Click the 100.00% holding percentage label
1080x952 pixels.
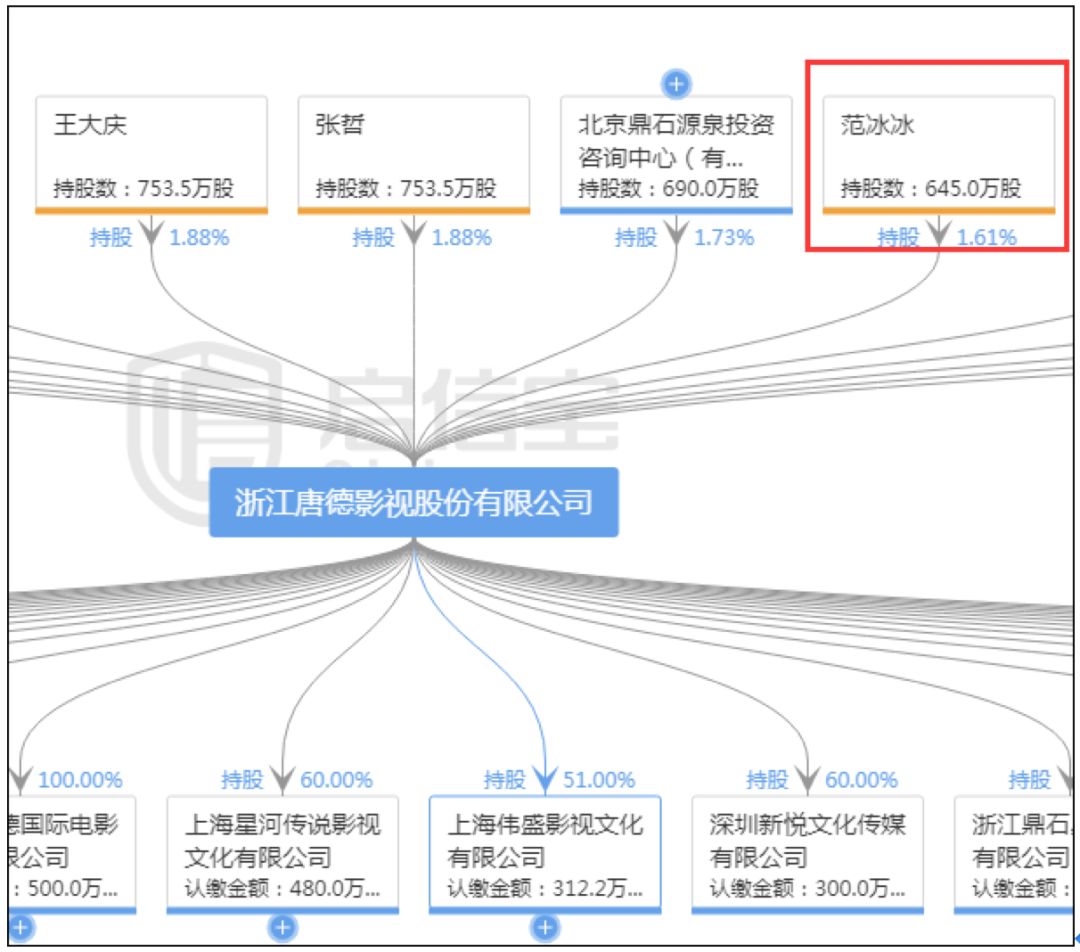[80, 780]
